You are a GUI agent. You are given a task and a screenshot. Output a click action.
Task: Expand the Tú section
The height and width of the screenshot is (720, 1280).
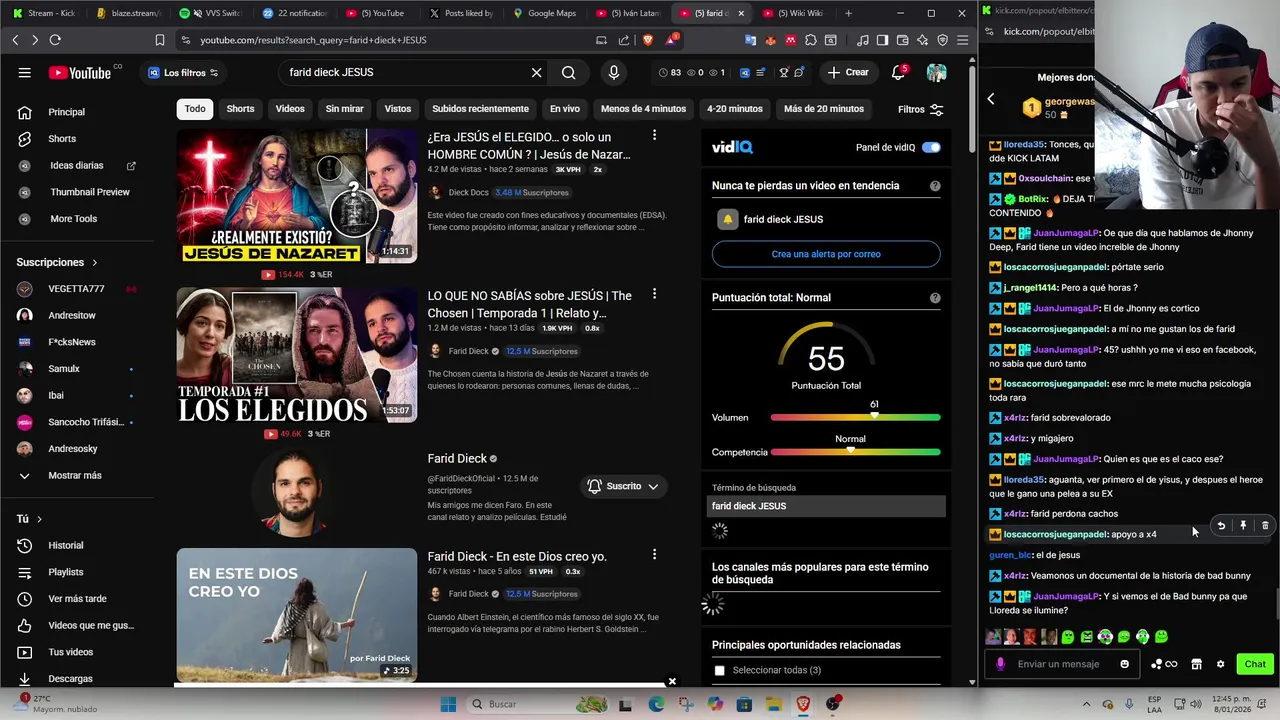(29, 519)
